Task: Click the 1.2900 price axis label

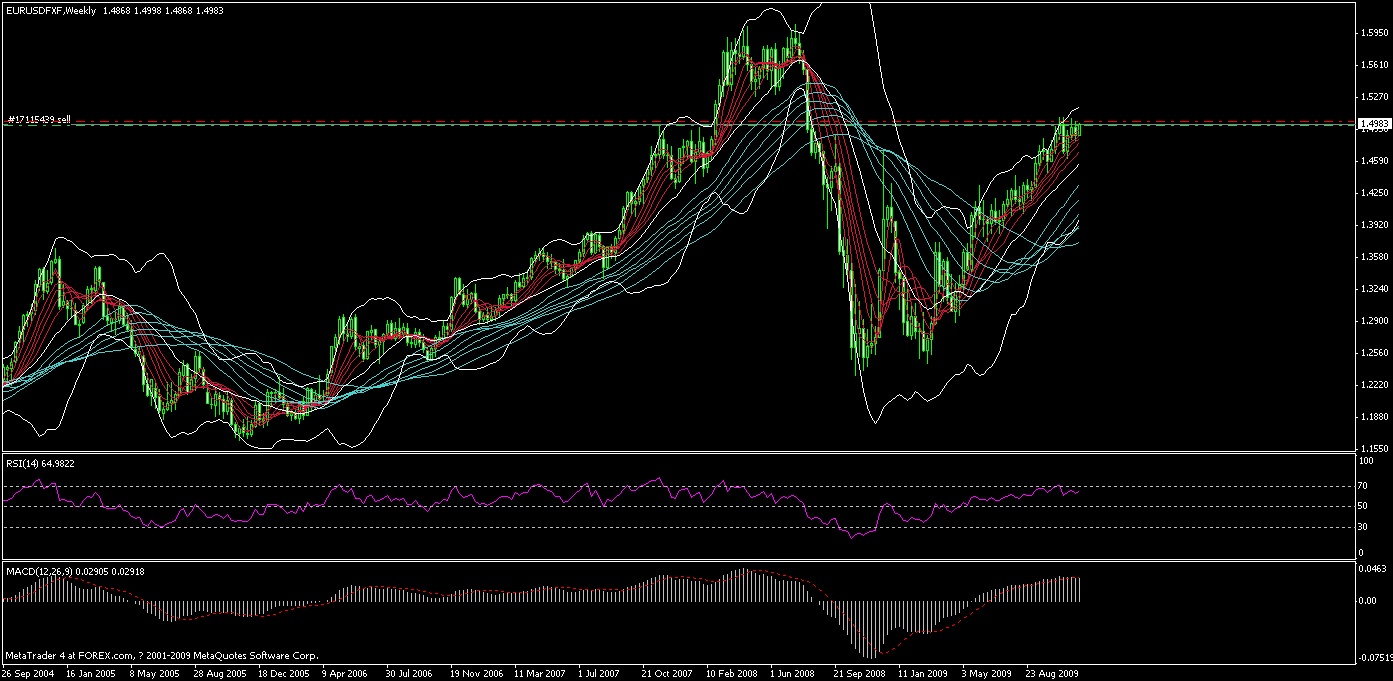Action: tap(1371, 321)
